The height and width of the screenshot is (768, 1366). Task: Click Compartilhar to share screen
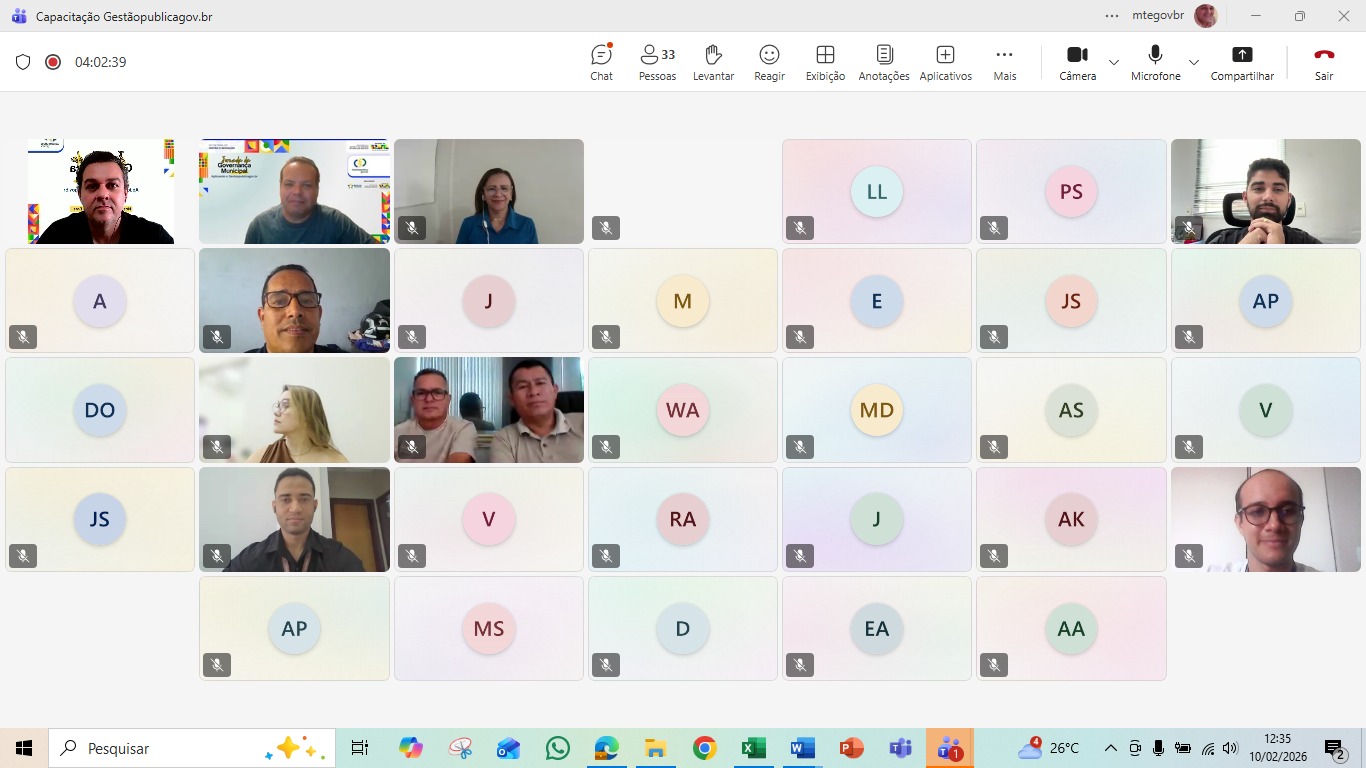click(x=1242, y=62)
